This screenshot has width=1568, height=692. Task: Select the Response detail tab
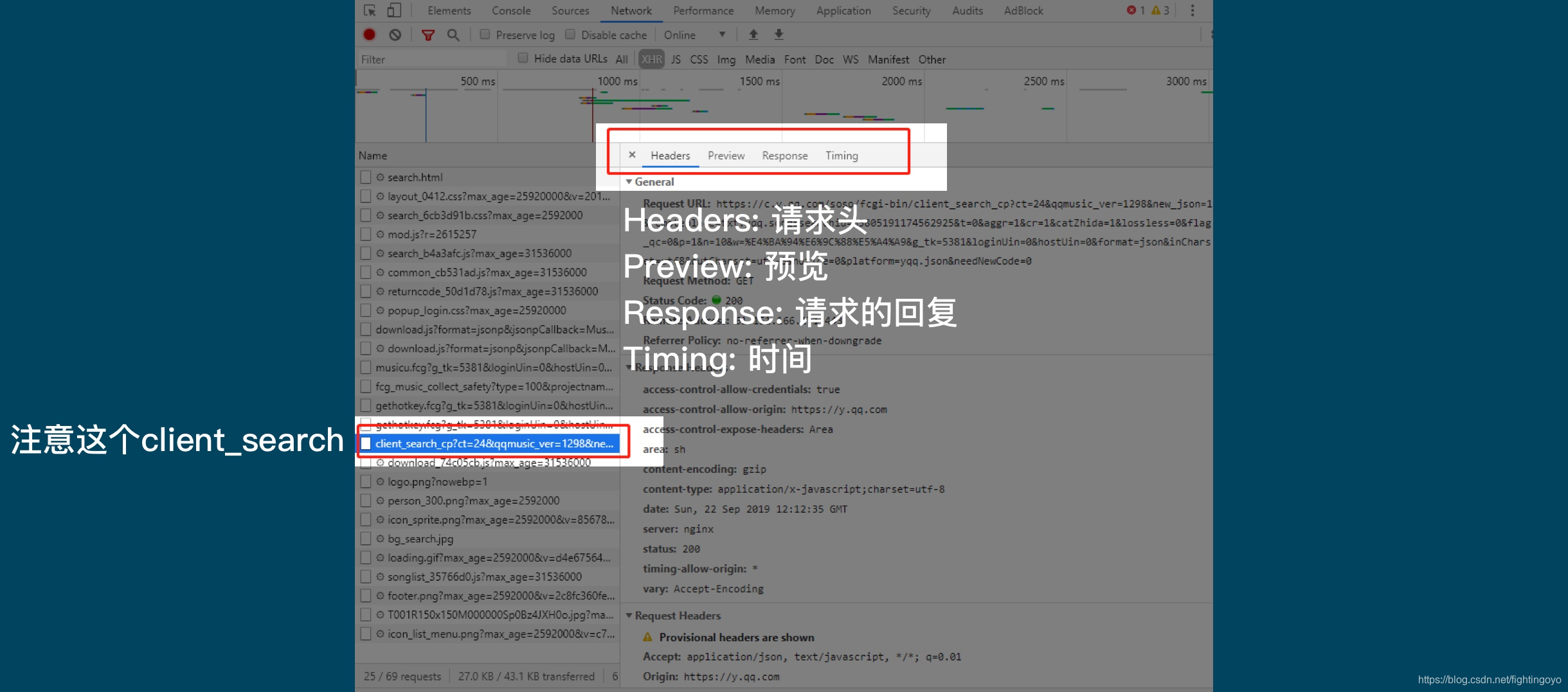coord(784,155)
